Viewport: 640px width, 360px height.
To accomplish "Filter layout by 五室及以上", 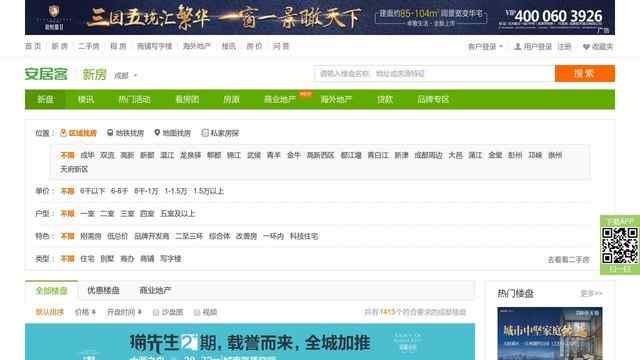I will click(x=178, y=213).
